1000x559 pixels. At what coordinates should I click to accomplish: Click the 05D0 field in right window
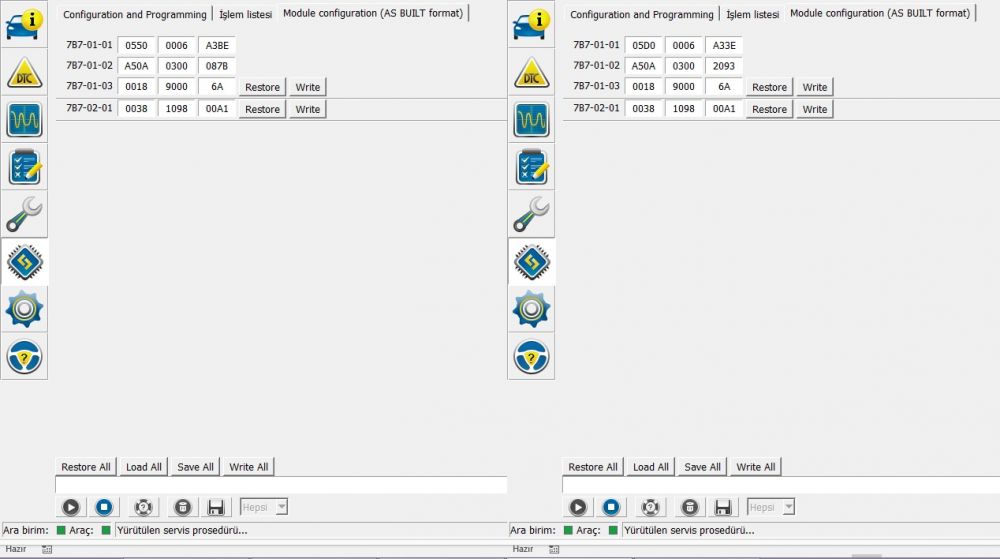[643, 45]
